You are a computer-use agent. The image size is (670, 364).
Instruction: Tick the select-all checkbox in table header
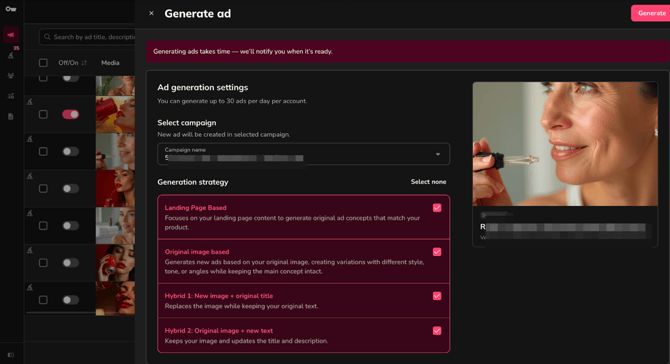(x=43, y=63)
